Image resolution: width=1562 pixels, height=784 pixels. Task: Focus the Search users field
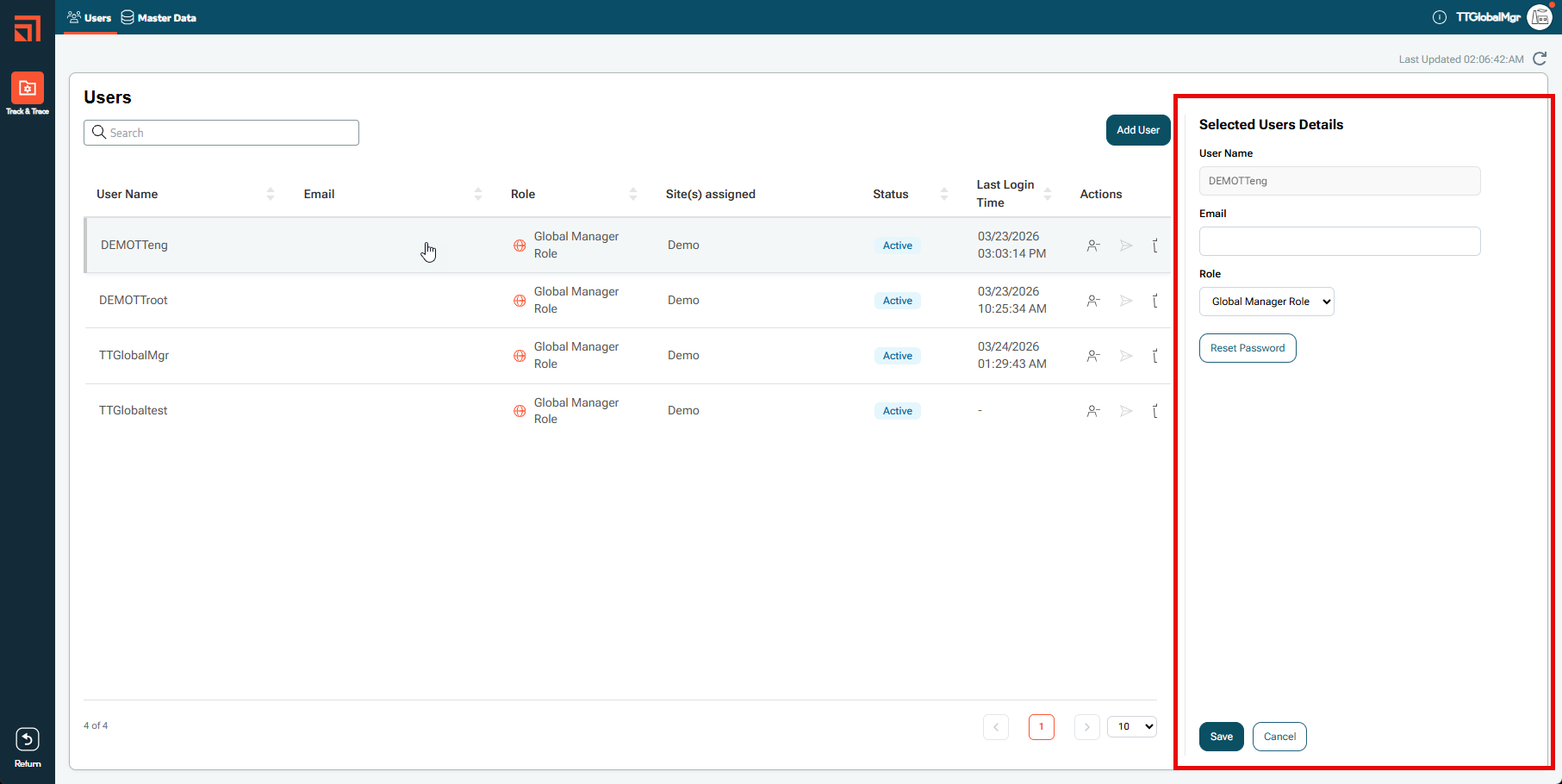tap(221, 133)
